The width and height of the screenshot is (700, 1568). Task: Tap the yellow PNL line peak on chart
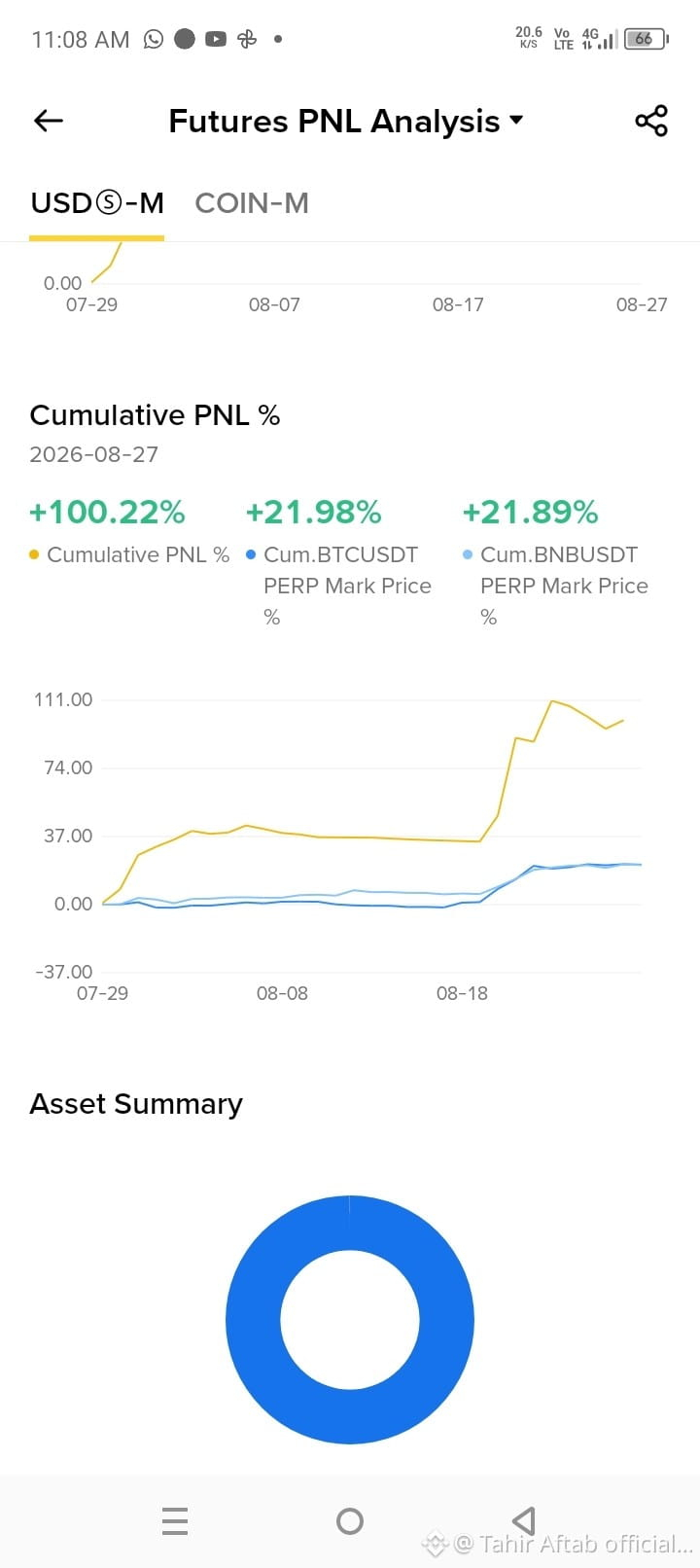[552, 700]
